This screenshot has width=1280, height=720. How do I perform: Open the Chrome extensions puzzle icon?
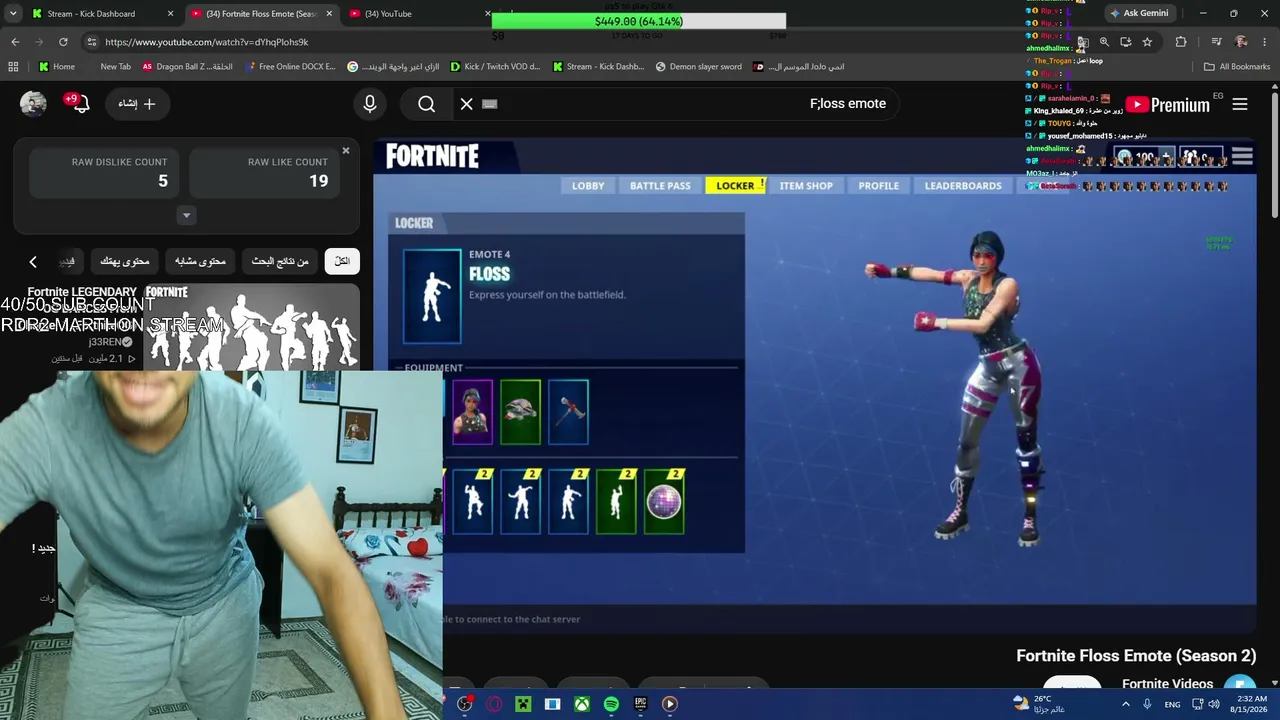1181,42
